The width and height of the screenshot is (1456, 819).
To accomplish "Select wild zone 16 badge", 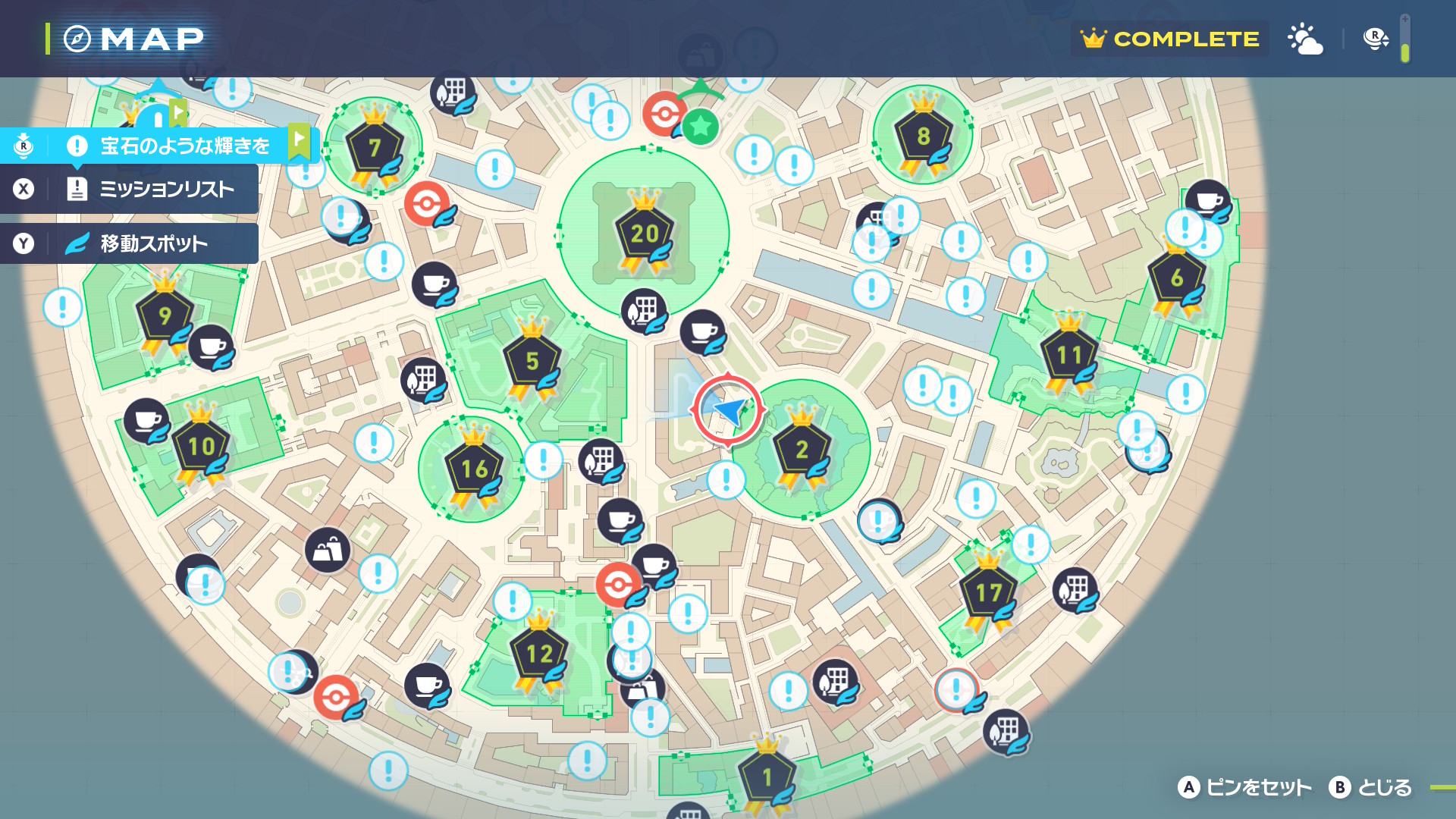I will [474, 469].
